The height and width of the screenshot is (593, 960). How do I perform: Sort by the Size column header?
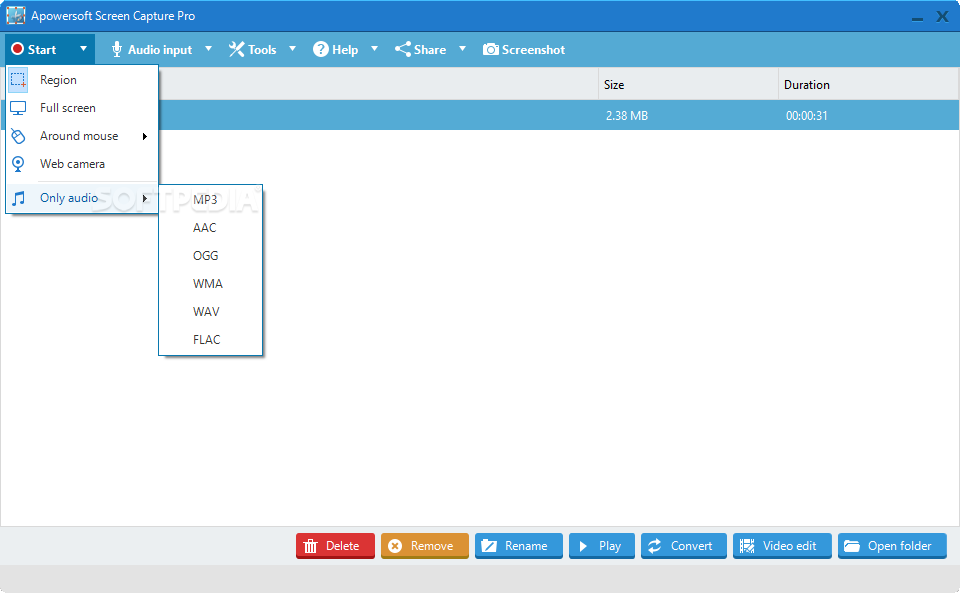(688, 84)
